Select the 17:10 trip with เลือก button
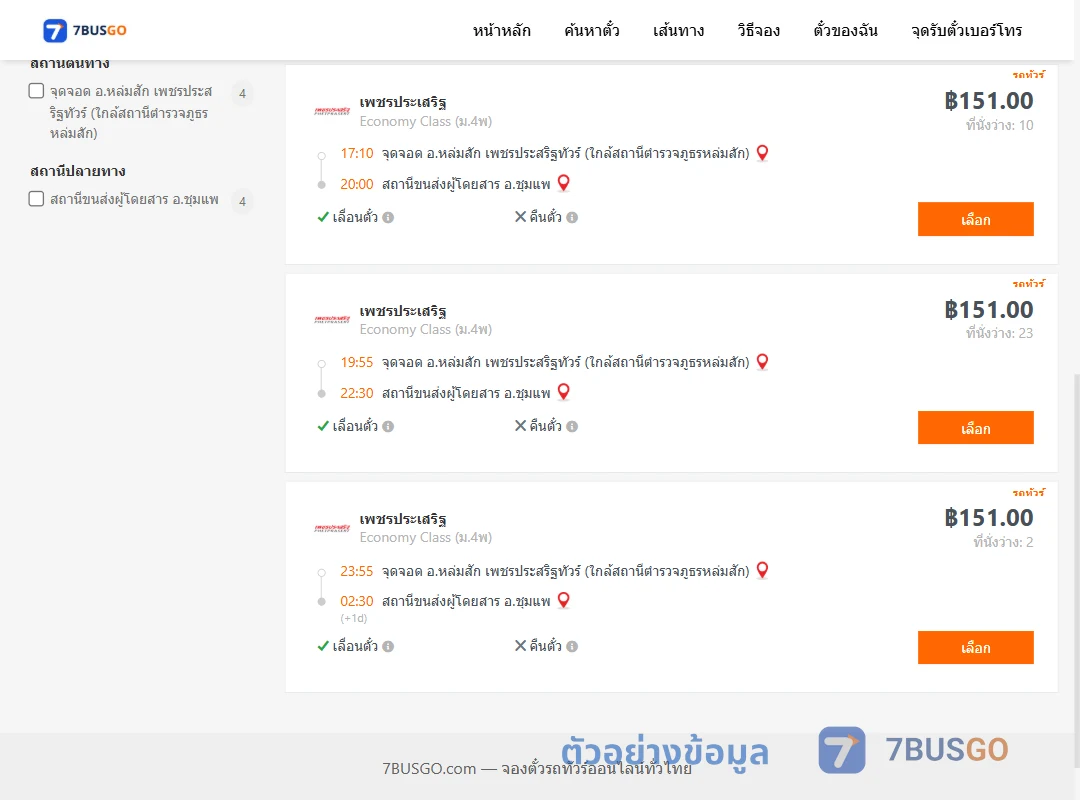 (975, 219)
